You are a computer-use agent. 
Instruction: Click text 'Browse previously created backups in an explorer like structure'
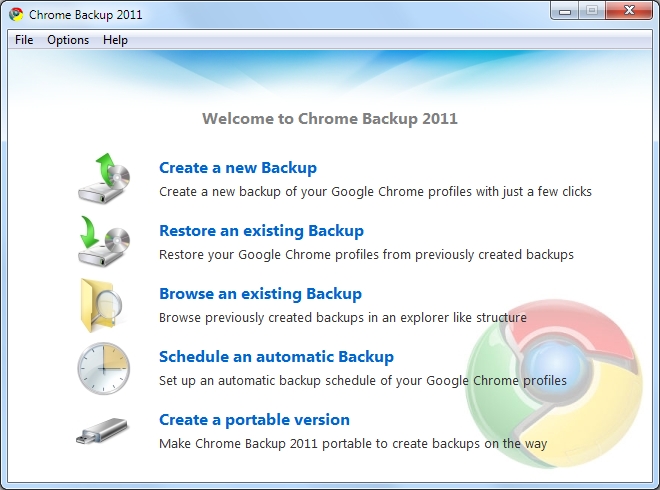pos(343,317)
